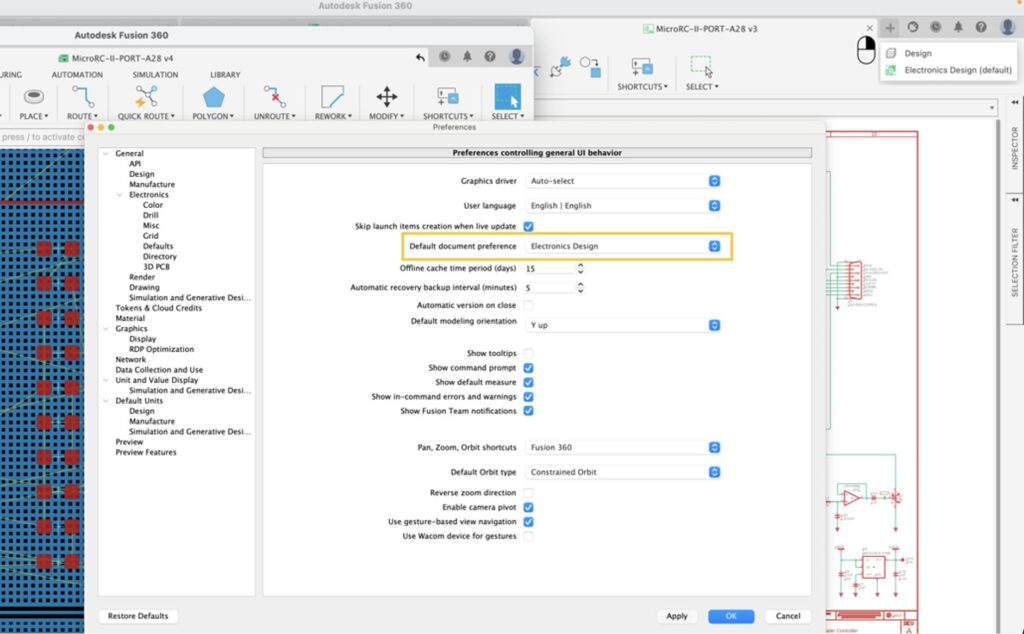This screenshot has height=634, width=1024.
Task: Select Color under Electronics in tree
Action: coord(153,205)
